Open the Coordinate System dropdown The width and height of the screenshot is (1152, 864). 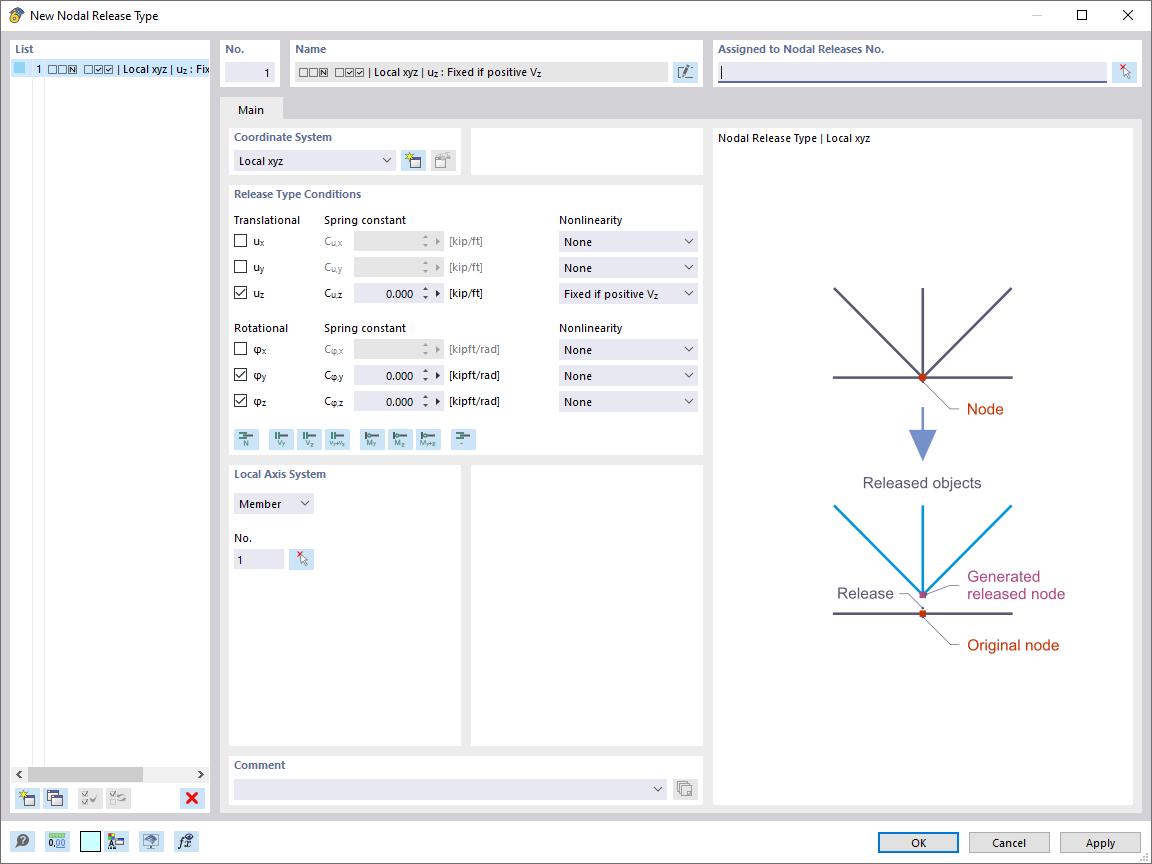pos(314,160)
